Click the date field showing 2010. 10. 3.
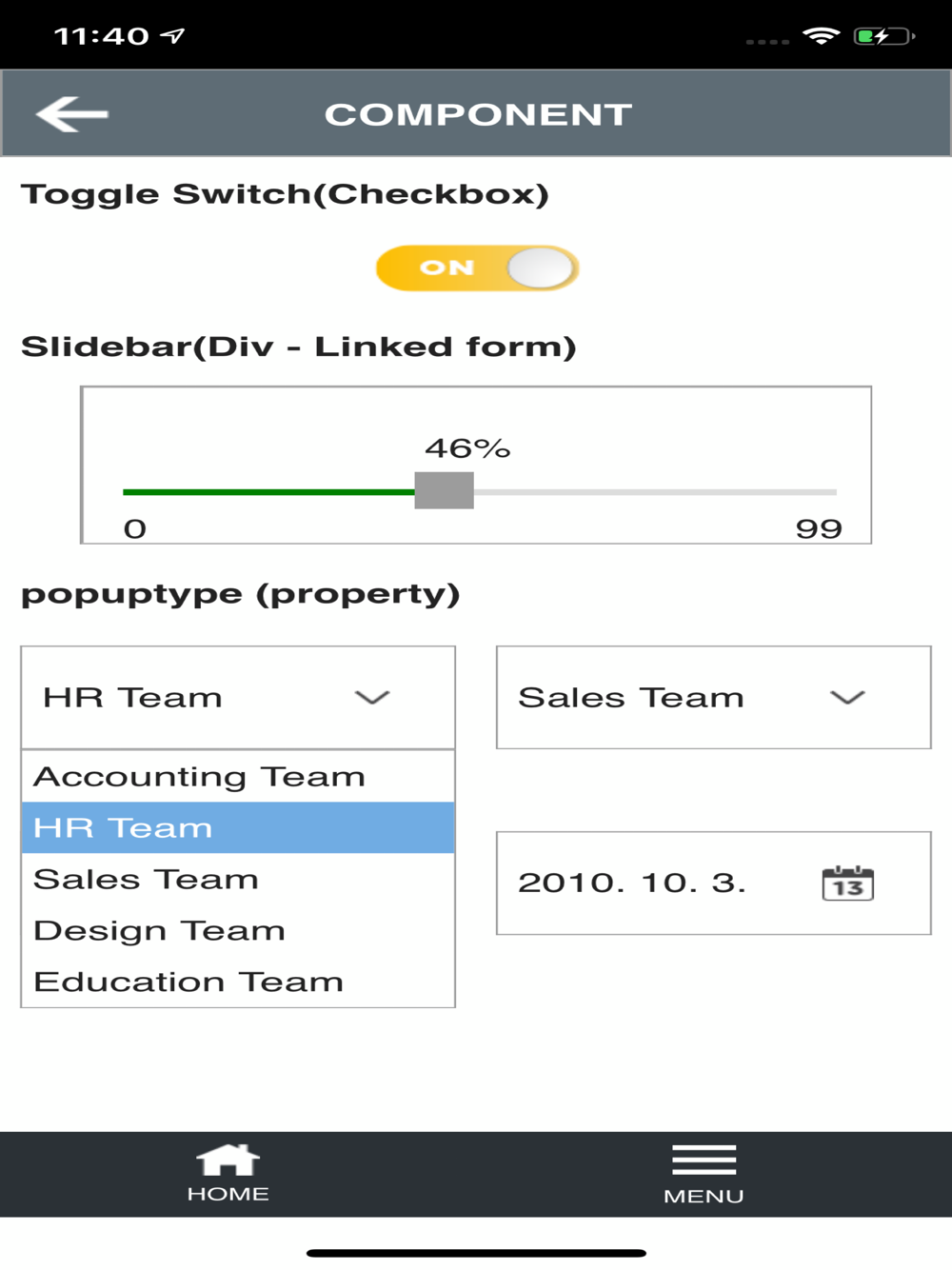Screen dimensions: 952x1270 tap(631, 883)
